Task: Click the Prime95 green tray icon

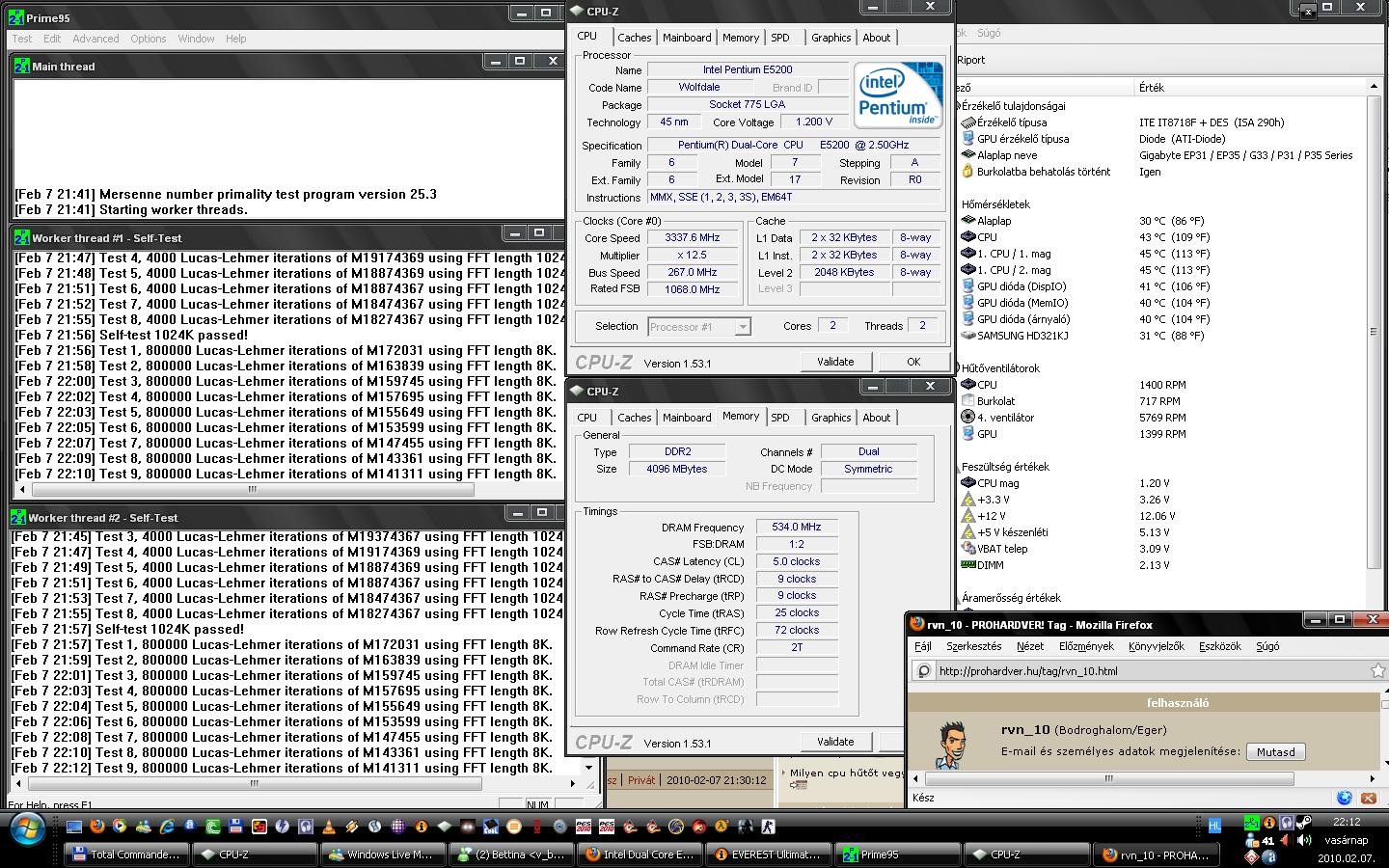Action: point(1251,823)
